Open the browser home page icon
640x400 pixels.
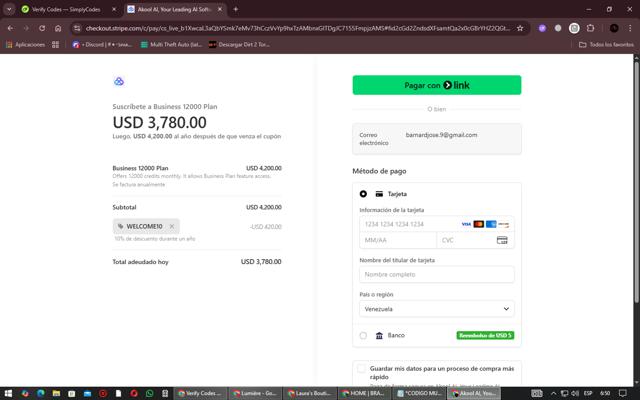[x=58, y=28]
